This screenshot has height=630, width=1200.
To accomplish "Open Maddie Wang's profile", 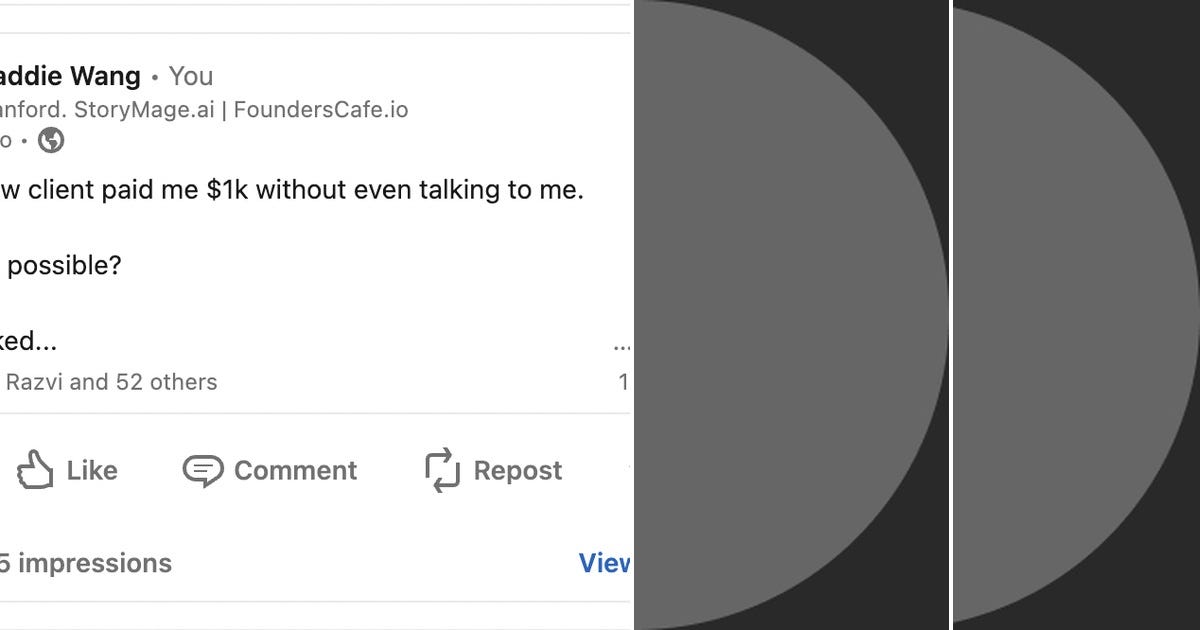I will [x=70, y=76].
